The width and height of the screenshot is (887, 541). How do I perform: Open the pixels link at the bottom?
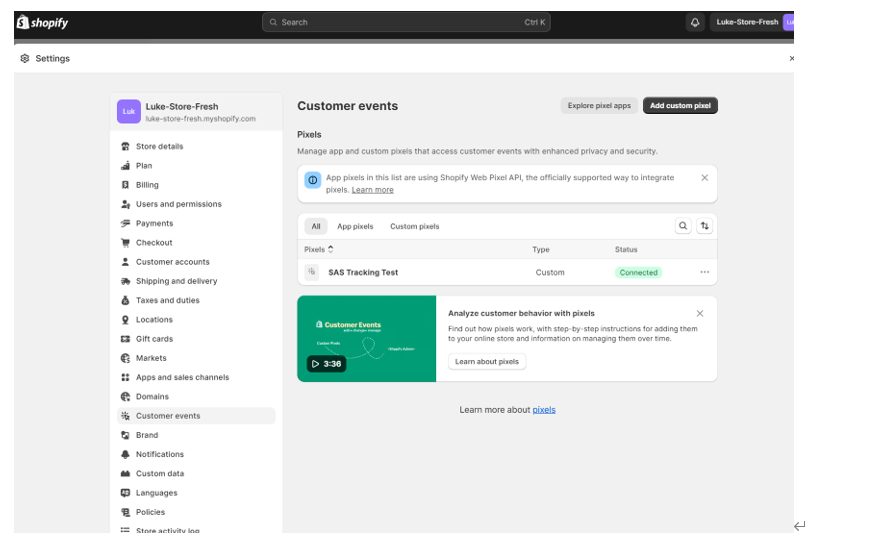(x=544, y=410)
